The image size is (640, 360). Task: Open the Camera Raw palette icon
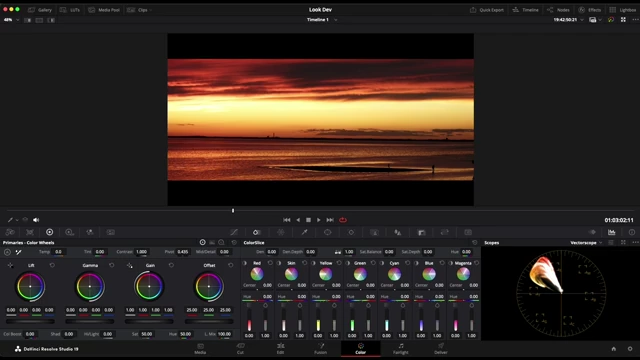10,232
